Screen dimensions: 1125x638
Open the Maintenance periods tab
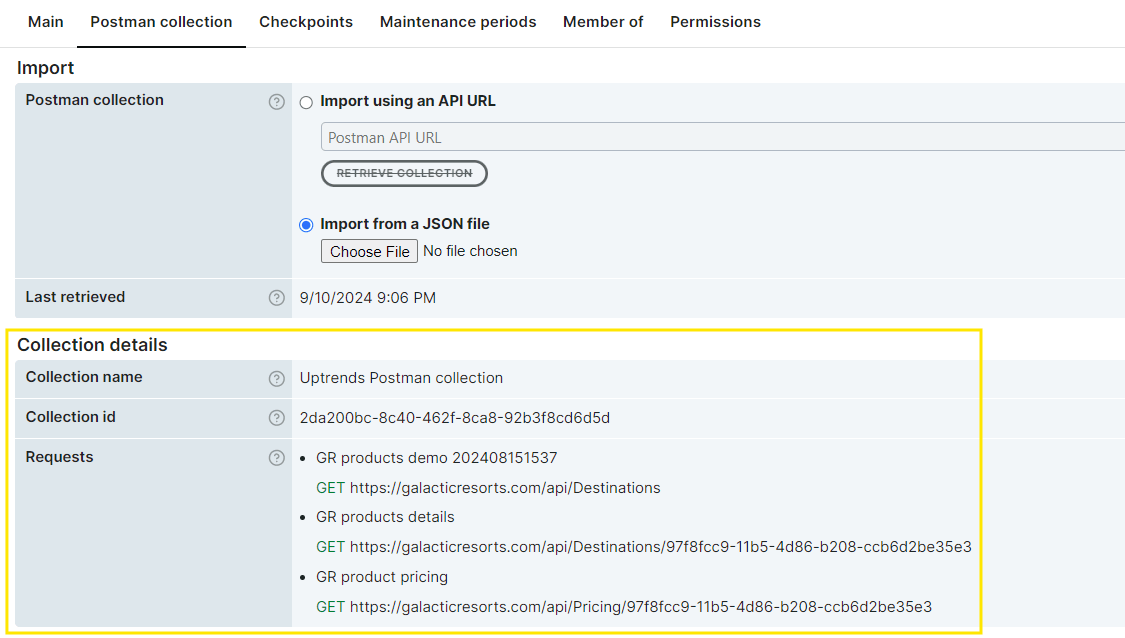pos(458,22)
